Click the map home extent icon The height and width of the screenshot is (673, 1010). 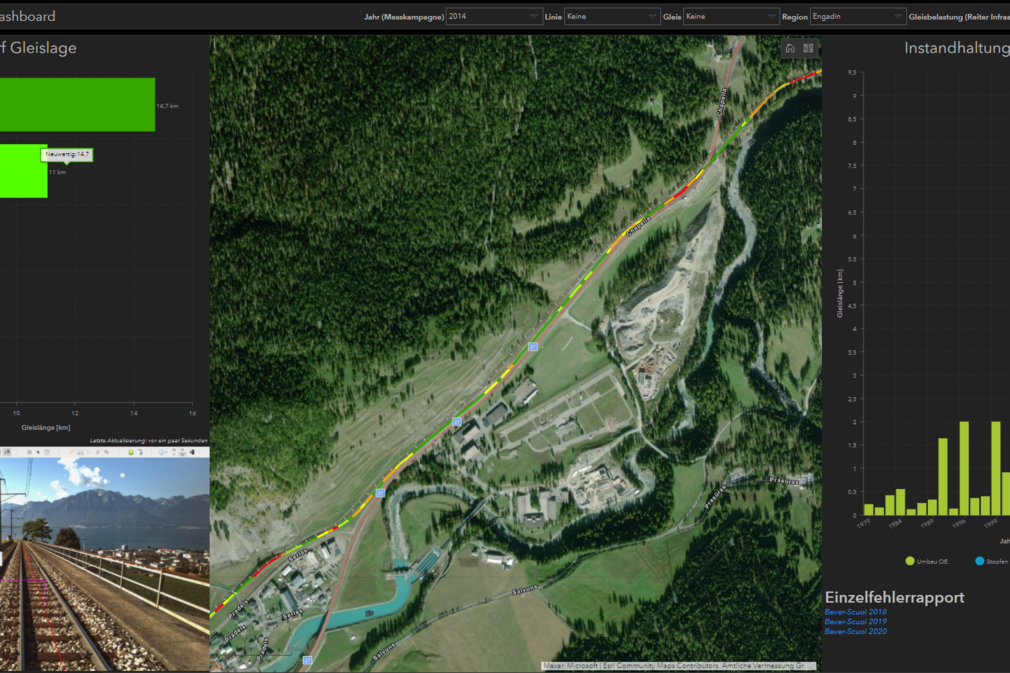tap(790, 48)
